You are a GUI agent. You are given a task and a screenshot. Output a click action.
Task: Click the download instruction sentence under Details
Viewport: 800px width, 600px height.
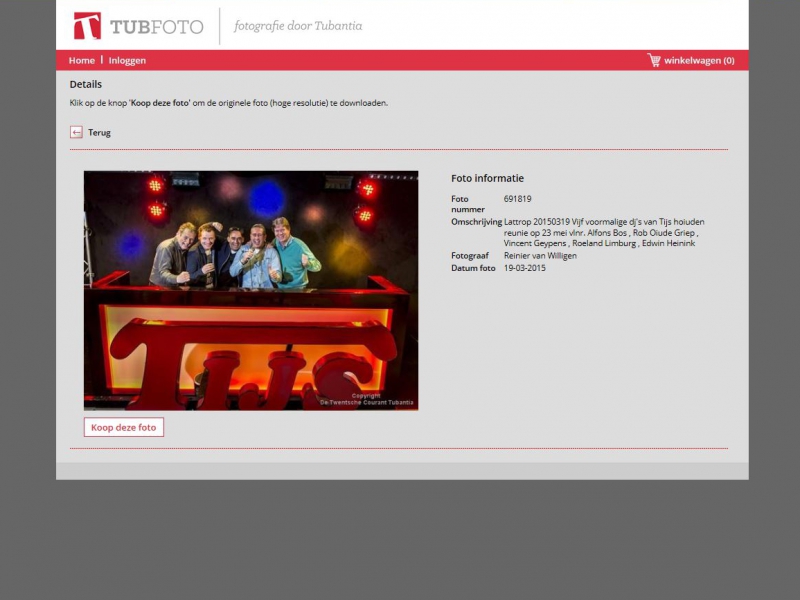click(228, 102)
